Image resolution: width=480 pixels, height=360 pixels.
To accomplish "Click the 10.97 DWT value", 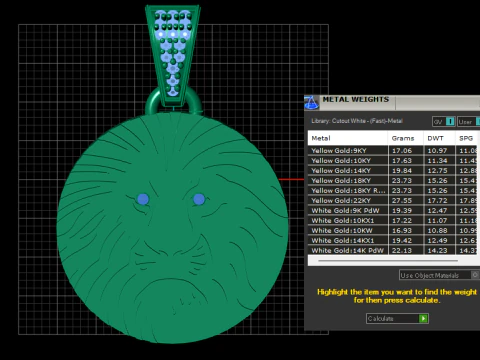I will [437, 151].
